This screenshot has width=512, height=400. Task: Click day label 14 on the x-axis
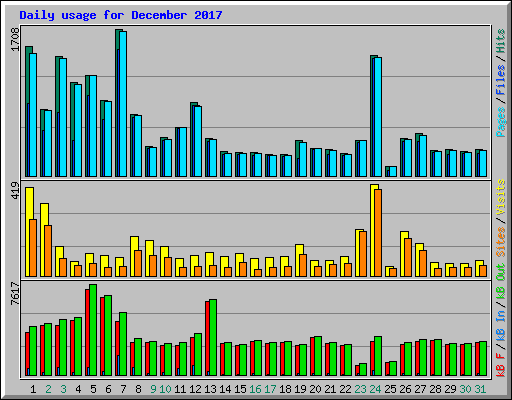tap(225, 389)
